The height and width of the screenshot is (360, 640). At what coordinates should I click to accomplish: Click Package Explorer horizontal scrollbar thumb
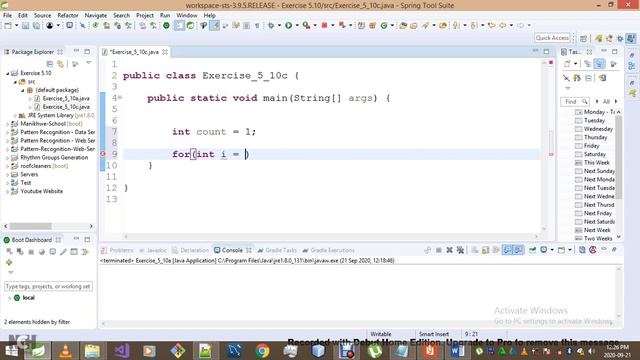(30, 226)
